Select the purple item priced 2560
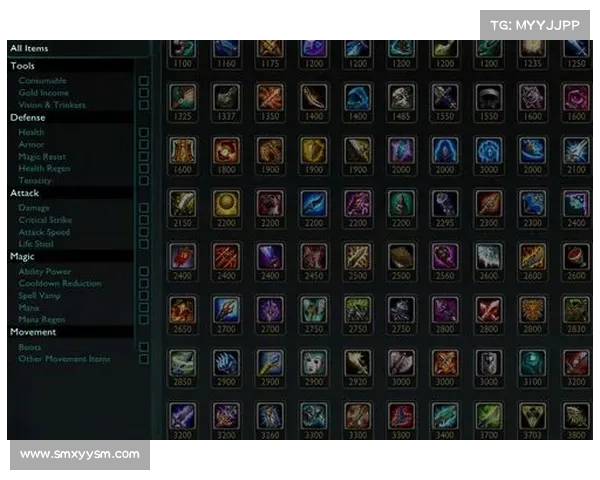 click(x=445, y=257)
